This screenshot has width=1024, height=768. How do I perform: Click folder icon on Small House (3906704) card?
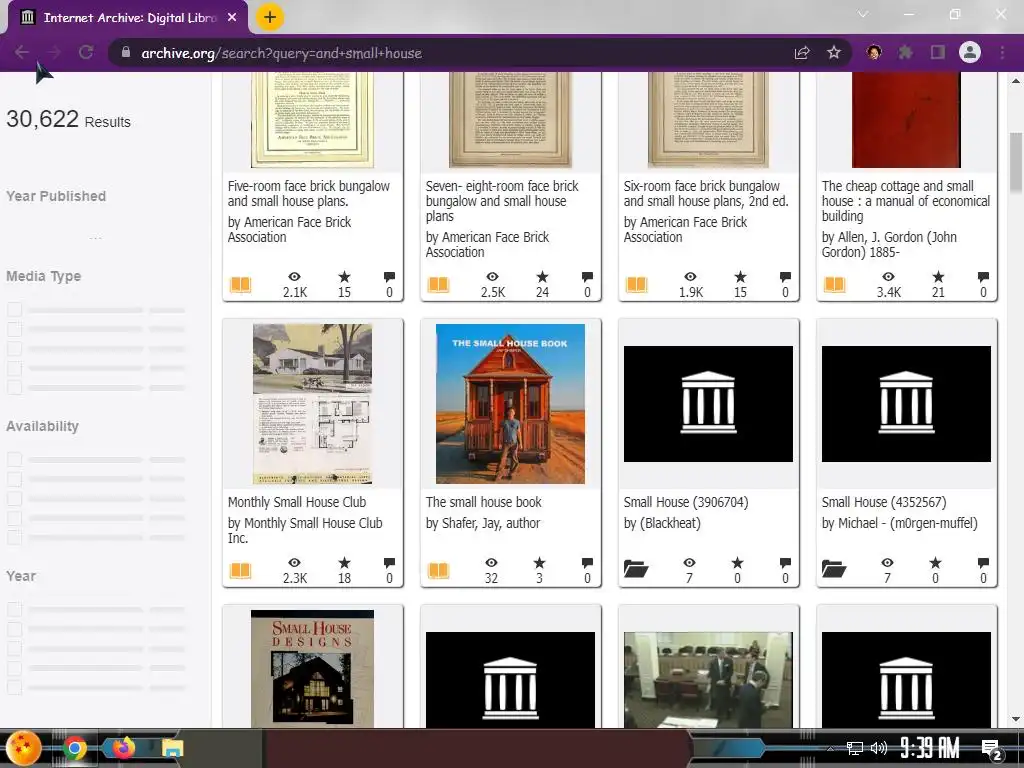click(636, 569)
